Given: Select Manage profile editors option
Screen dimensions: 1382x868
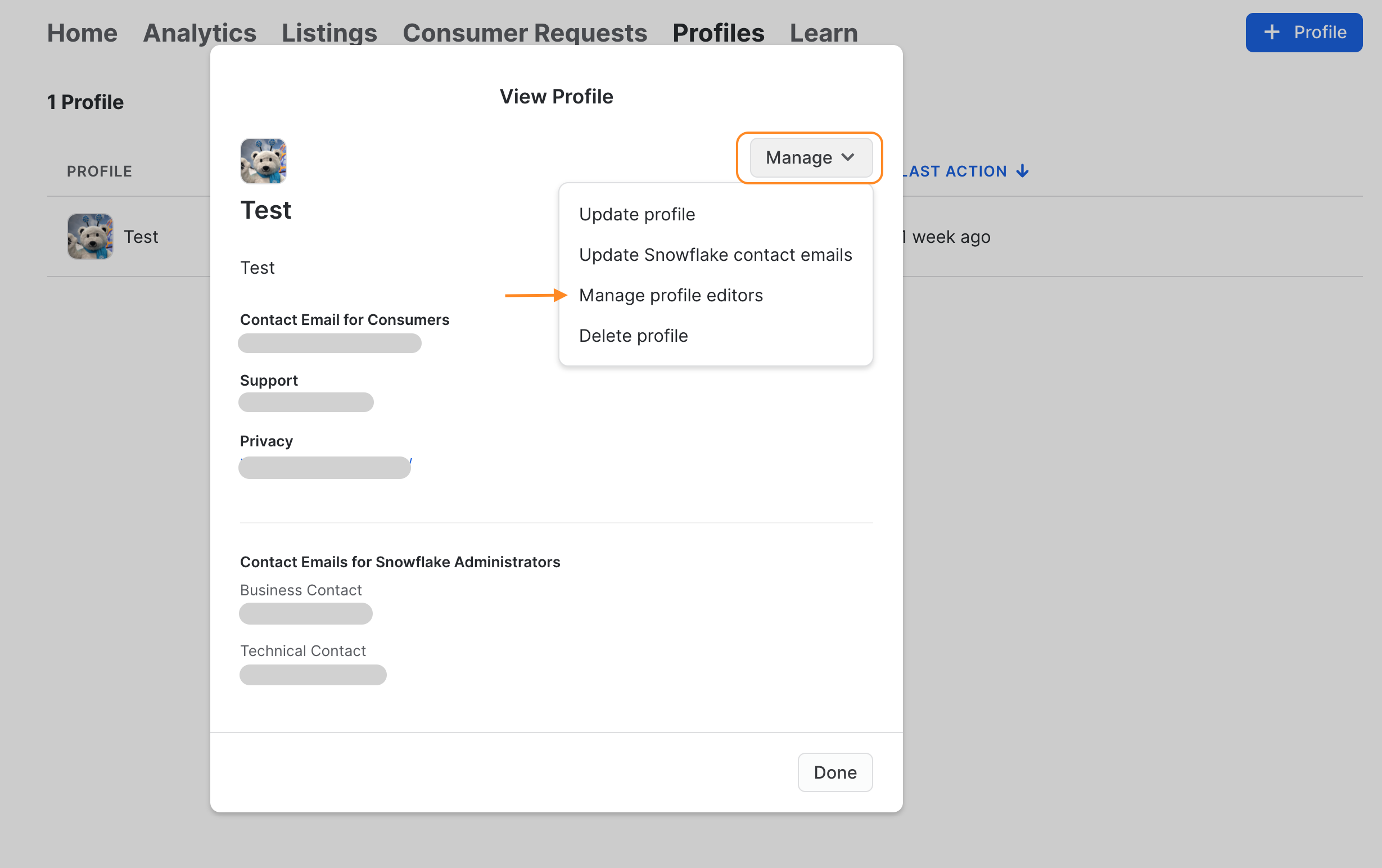Looking at the screenshot, I should (x=671, y=295).
